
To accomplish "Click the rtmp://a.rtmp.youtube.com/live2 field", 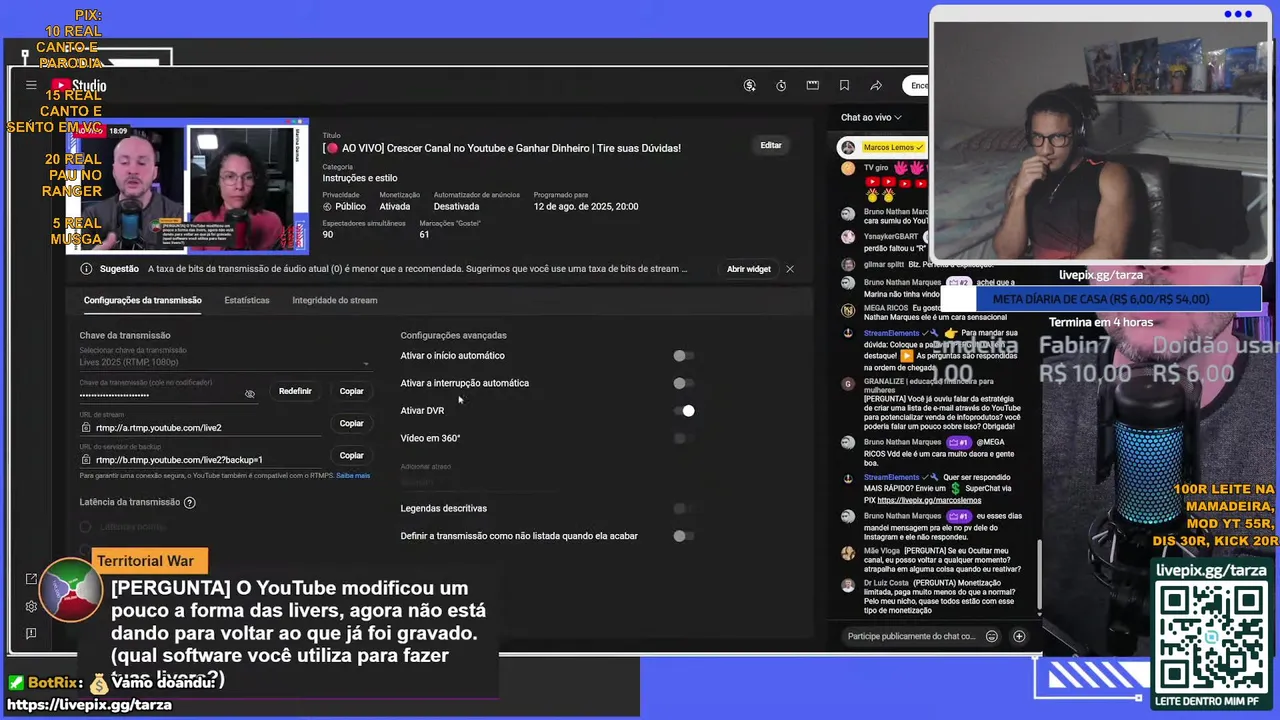I will pos(200,428).
